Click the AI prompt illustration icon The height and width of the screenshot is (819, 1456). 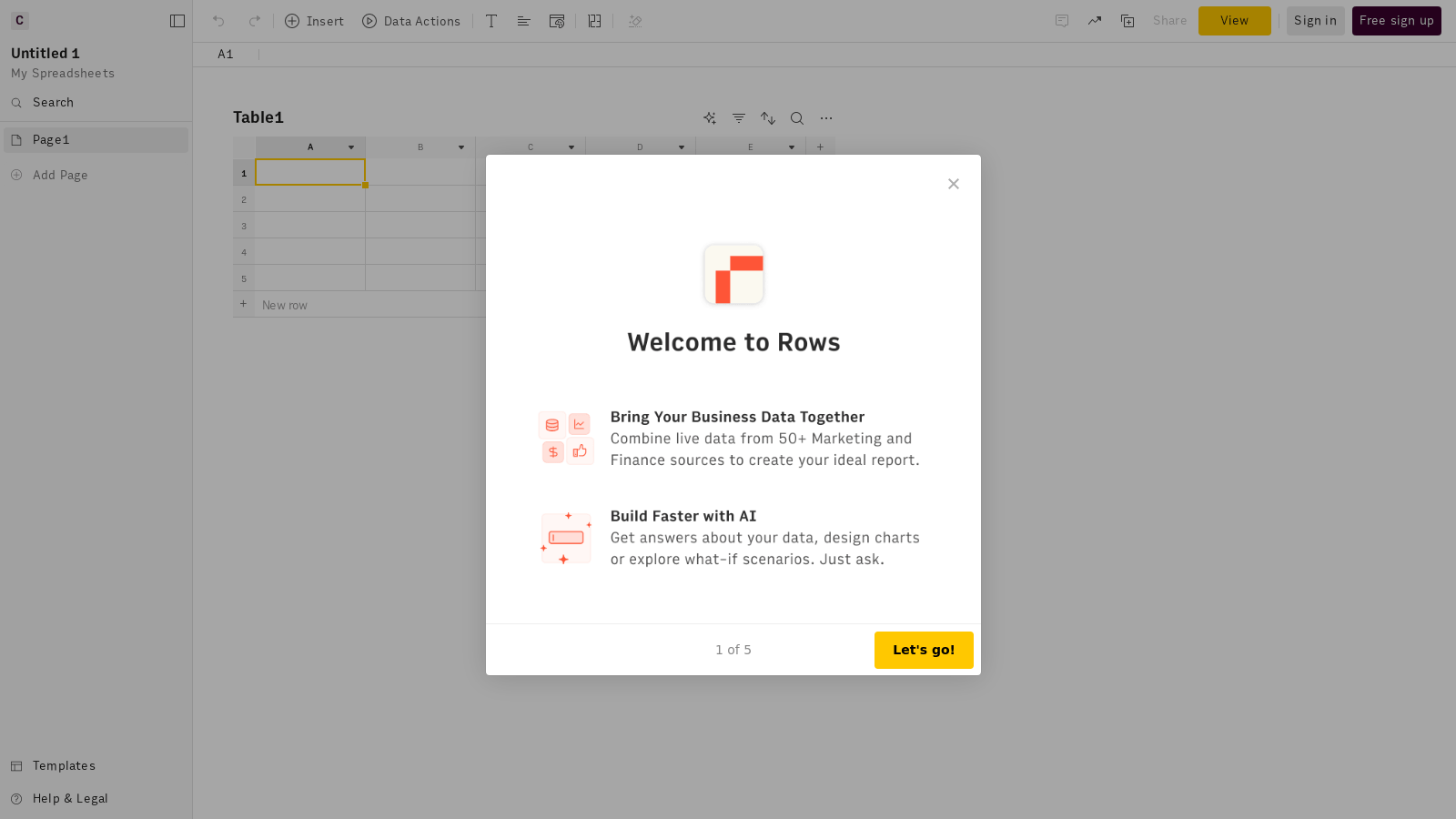(x=566, y=538)
